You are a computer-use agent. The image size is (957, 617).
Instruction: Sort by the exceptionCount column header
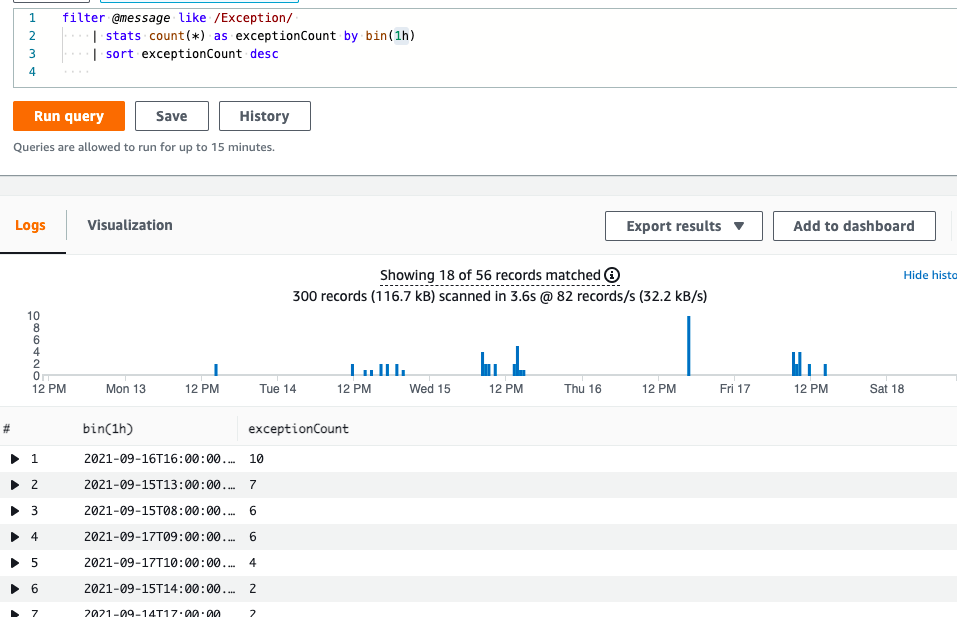[x=298, y=429]
